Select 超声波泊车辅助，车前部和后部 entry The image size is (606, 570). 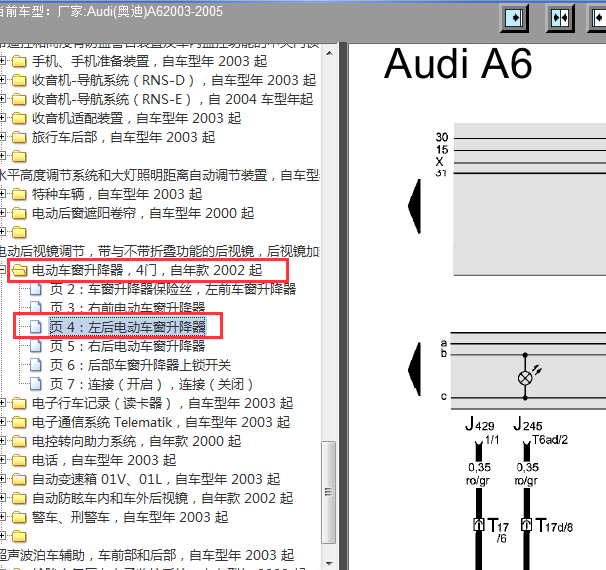147,555
